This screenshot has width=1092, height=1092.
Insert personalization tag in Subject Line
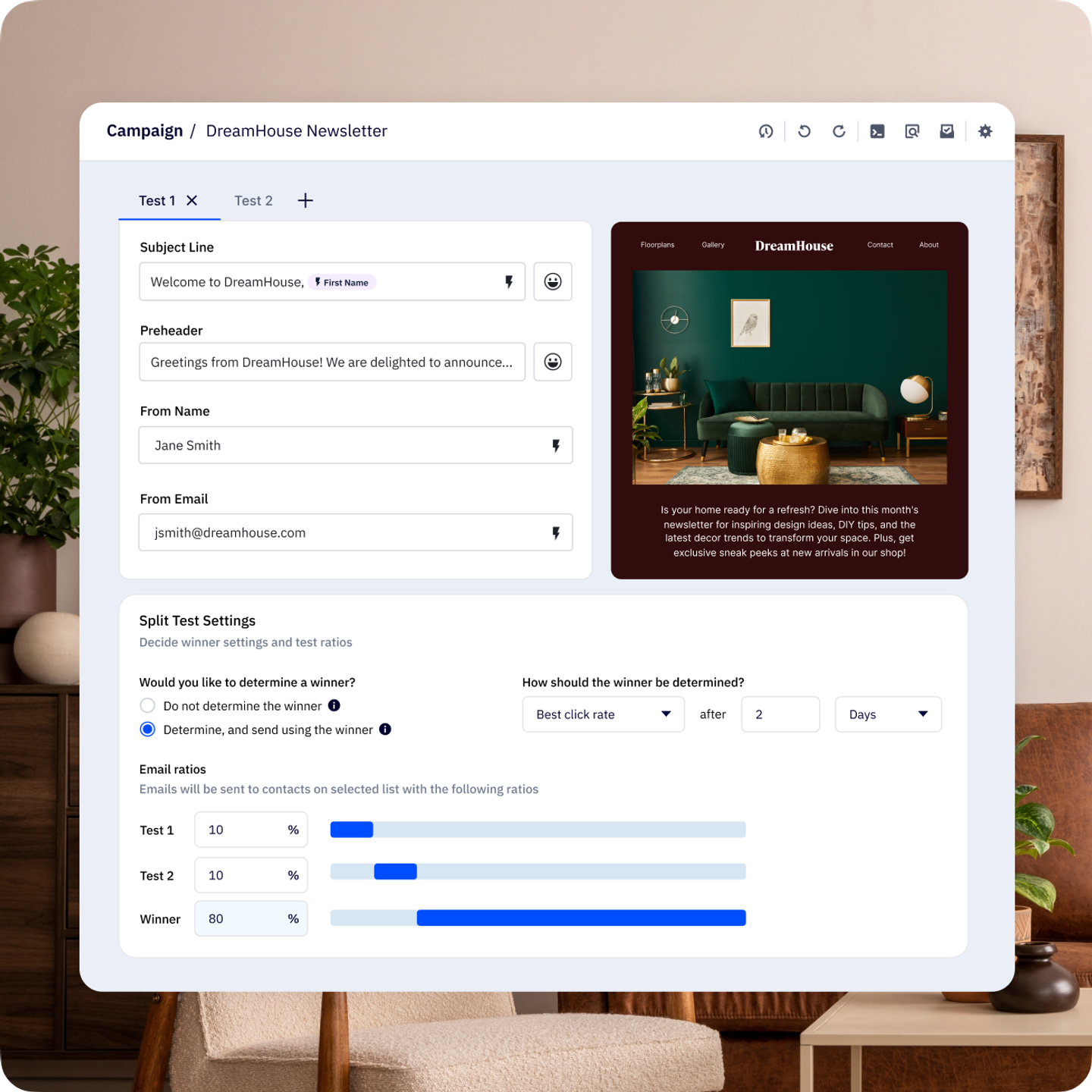pyautogui.click(x=507, y=281)
